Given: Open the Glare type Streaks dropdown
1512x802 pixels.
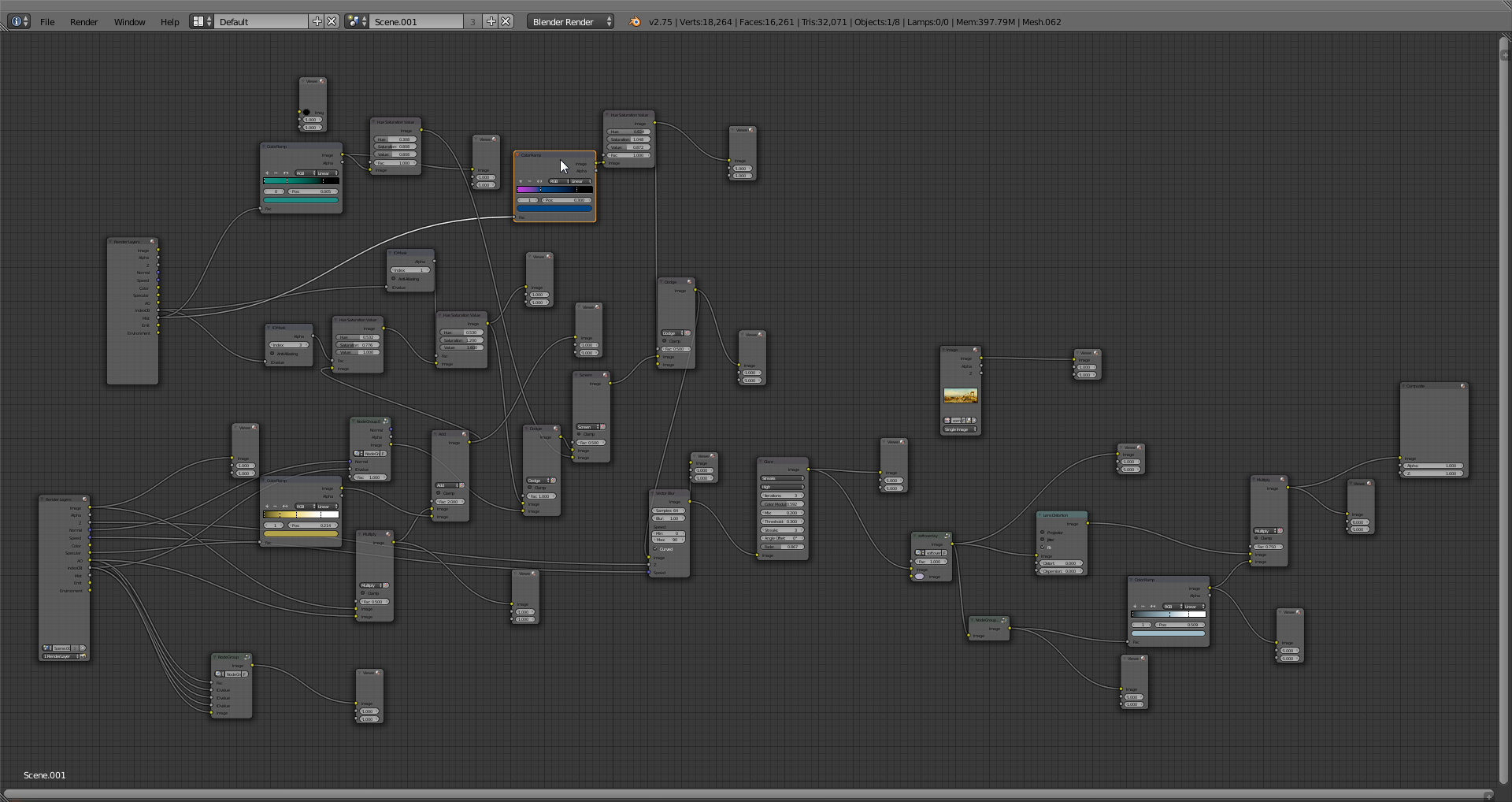Looking at the screenshot, I should [782, 478].
